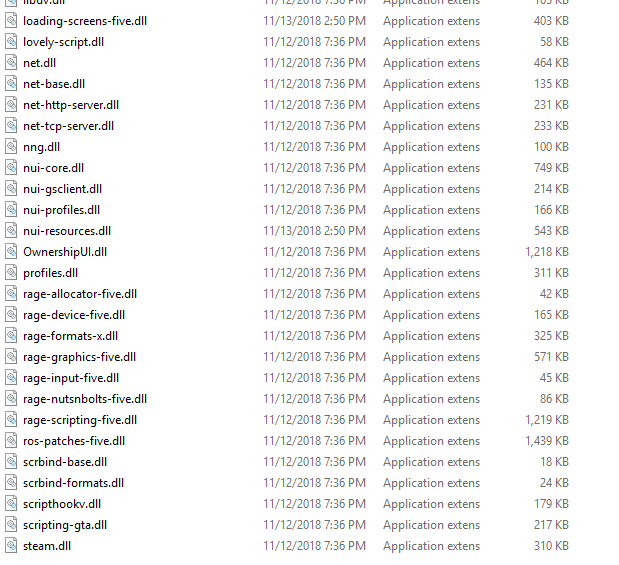Click the icon next to nui-profiles.dll
619x565 pixels.
click(x=11, y=210)
